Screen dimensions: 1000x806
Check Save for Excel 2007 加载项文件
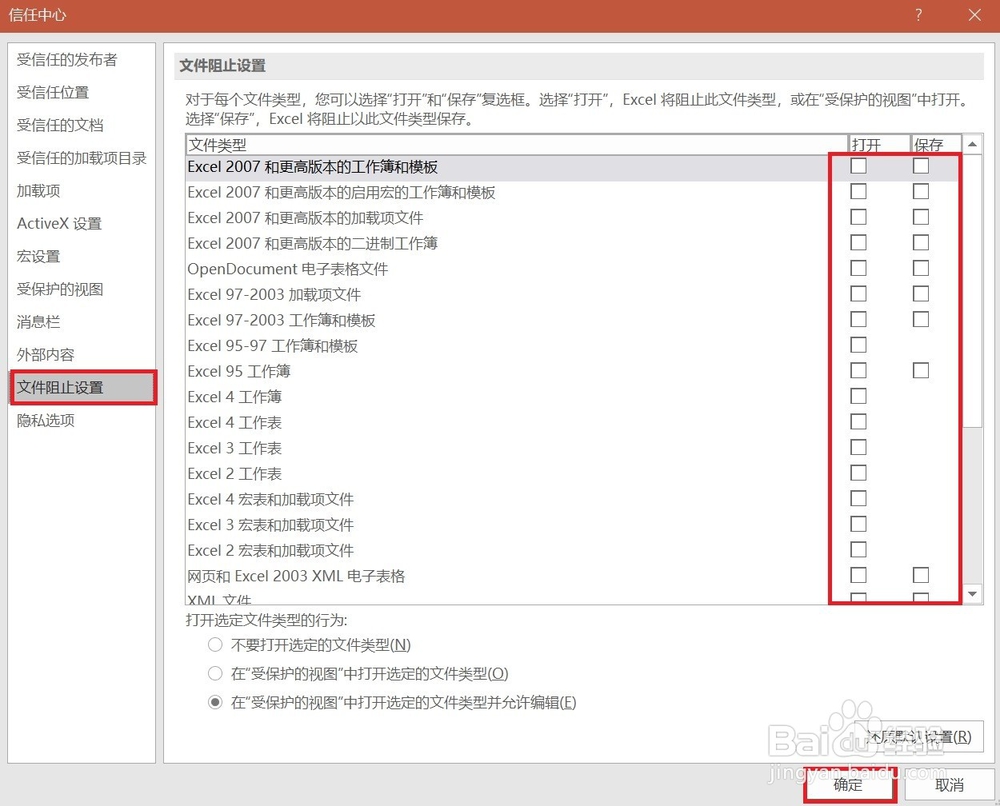pos(920,217)
